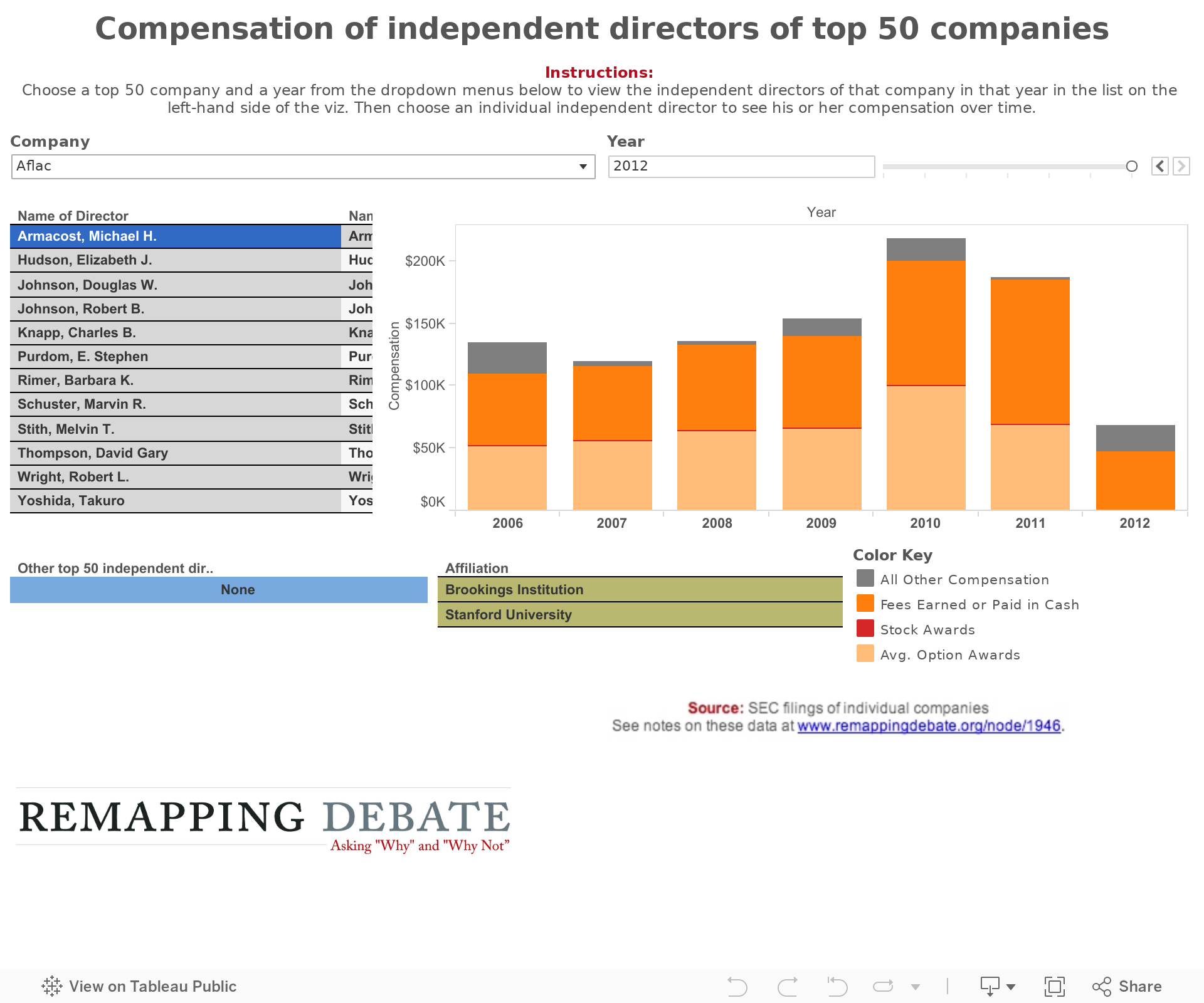Click the 2010 axis label
1204x1003 pixels.
pos(926,523)
